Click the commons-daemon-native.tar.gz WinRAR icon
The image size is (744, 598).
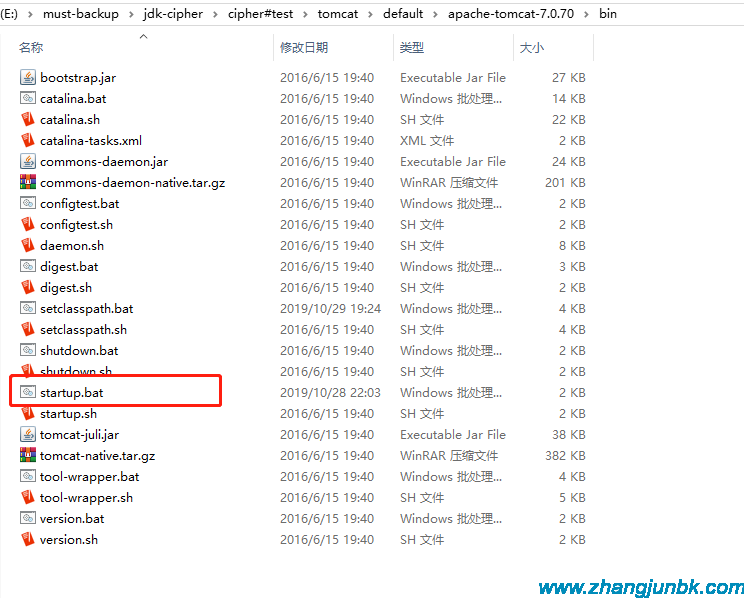pos(28,182)
